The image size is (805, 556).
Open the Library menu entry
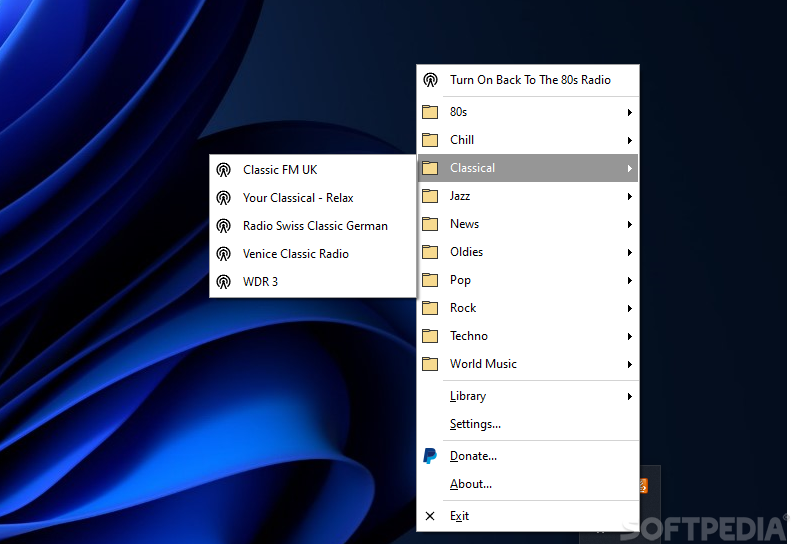click(x=528, y=396)
